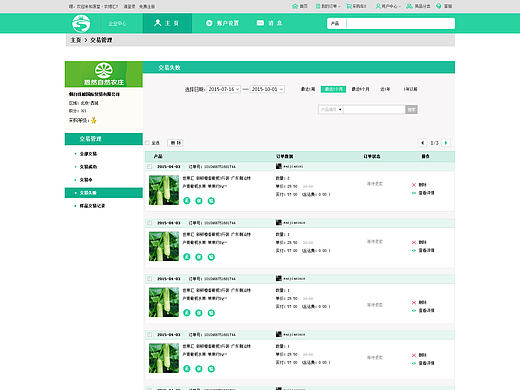Click the gray search button beside order search box
Image resolution: width=520 pixels, height=390 pixels.
[x=411, y=109]
